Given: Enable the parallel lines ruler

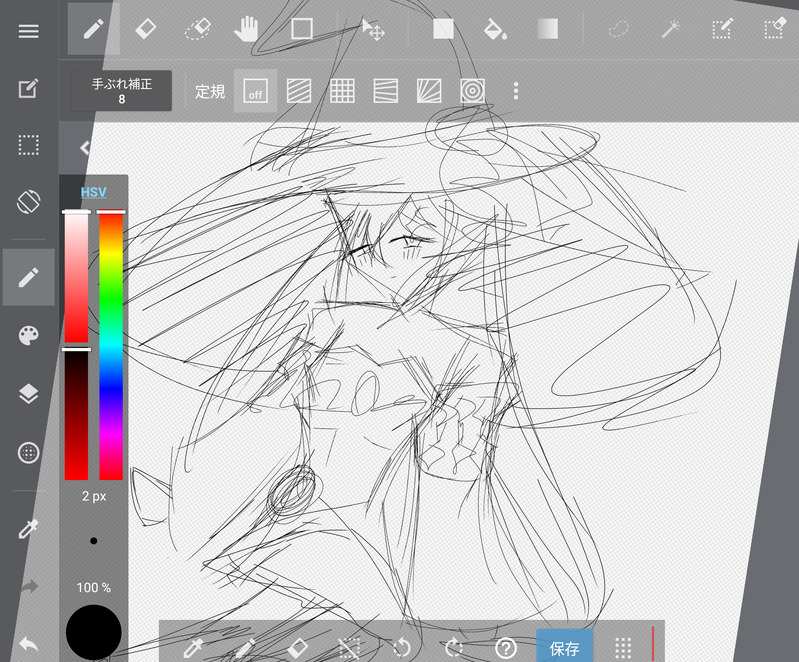Looking at the screenshot, I should point(299,91).
